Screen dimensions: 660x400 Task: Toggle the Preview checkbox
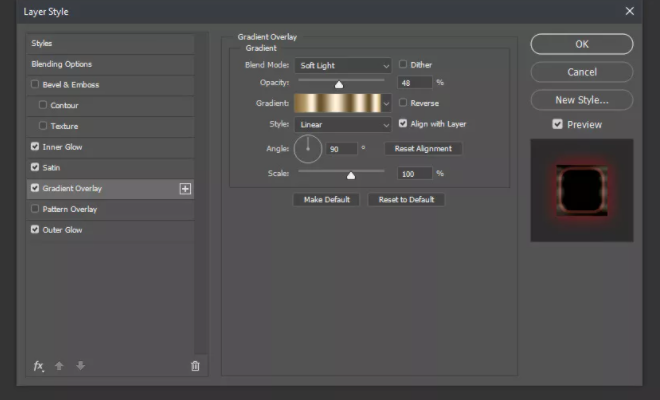pos(557,124)
